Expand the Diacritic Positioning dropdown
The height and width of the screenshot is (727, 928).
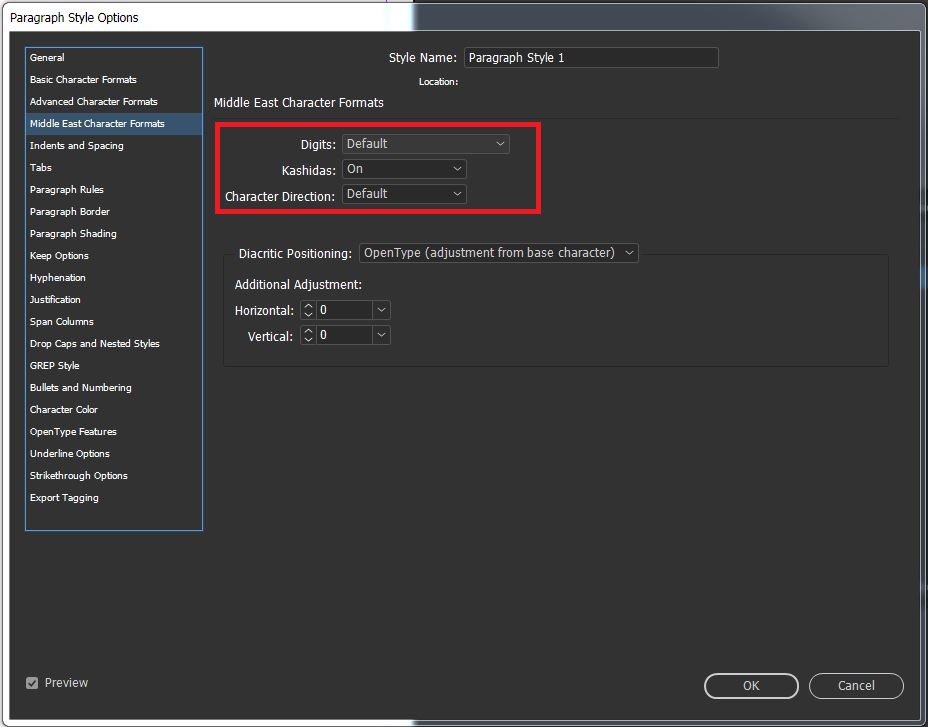[498, 253]
